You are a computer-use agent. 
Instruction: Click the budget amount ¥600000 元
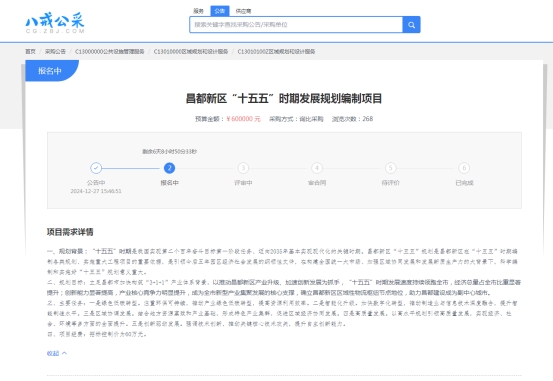243,119
